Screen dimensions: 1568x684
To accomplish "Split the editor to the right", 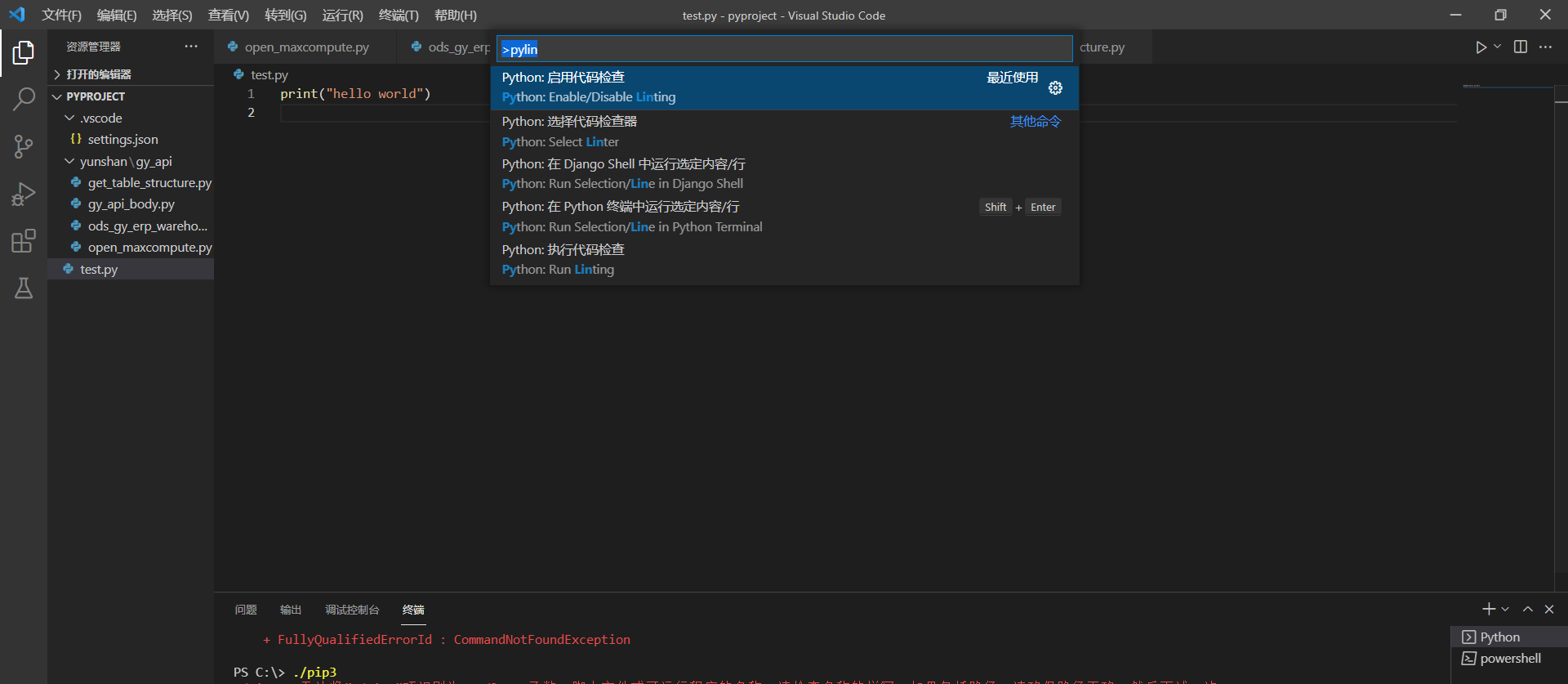I will (1521, 47).
